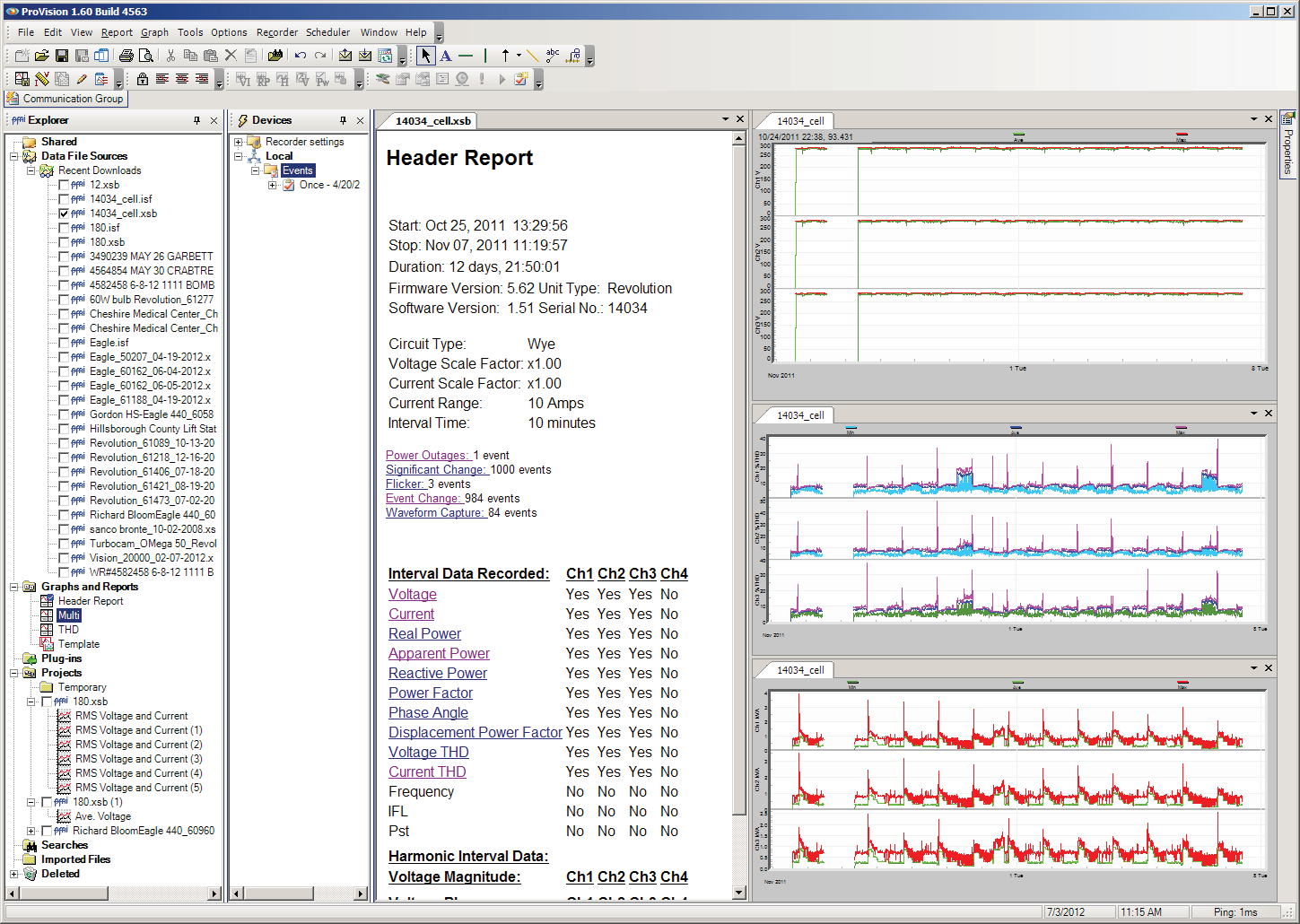Viewport: 1300px width, 924px height.
Task: Select the arrow pointer tool in the toolbar
Action: click(x=425, y=56)
